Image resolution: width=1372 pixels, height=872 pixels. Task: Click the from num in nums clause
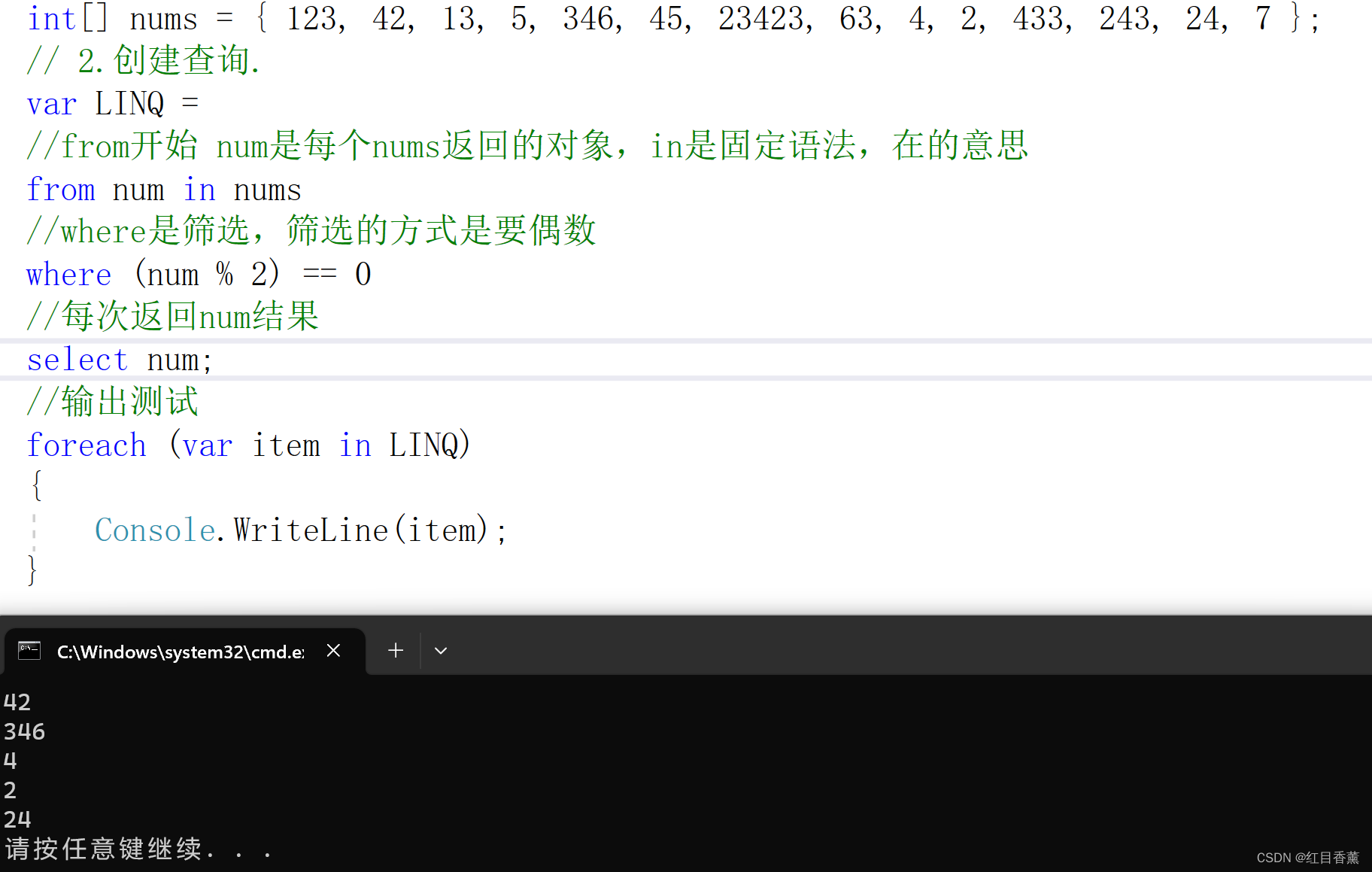point(162,189)
